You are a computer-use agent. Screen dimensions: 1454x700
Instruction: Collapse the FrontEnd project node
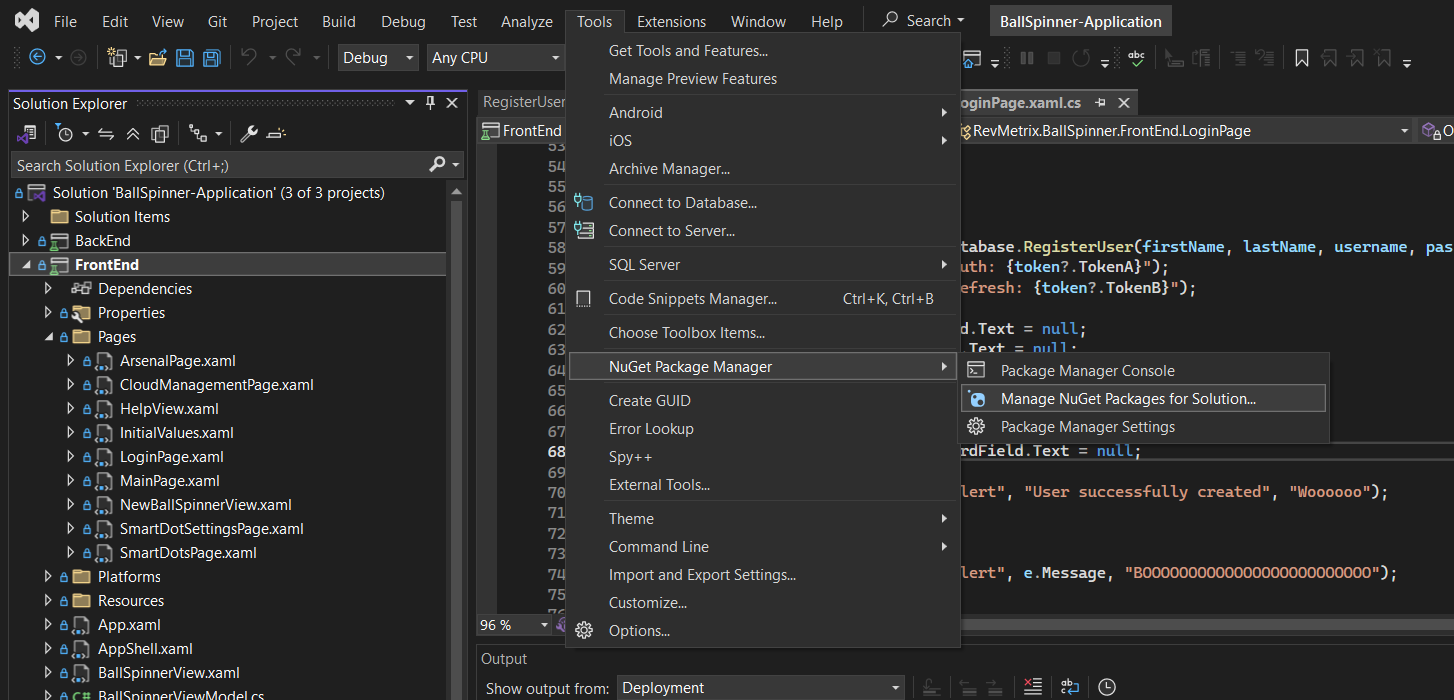coord(27,265)
